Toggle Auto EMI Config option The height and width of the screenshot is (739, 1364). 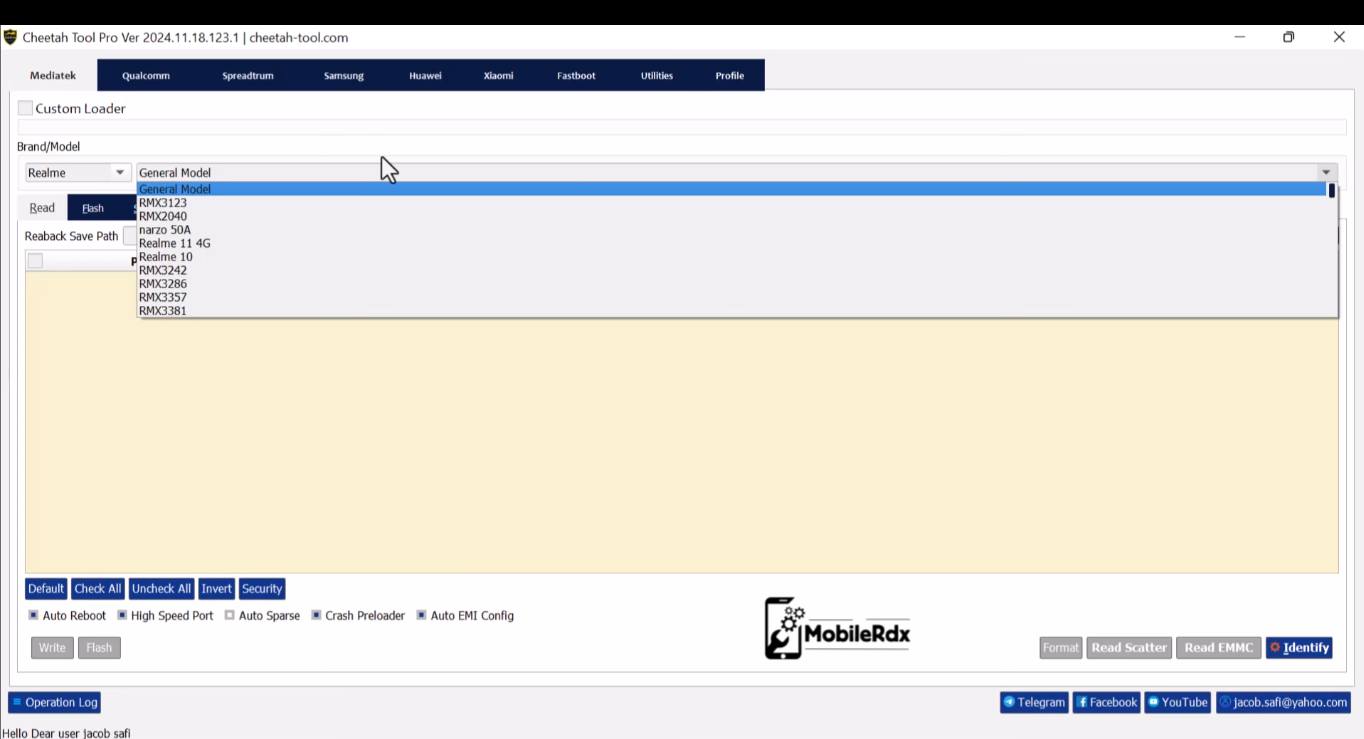pos(421,615)
